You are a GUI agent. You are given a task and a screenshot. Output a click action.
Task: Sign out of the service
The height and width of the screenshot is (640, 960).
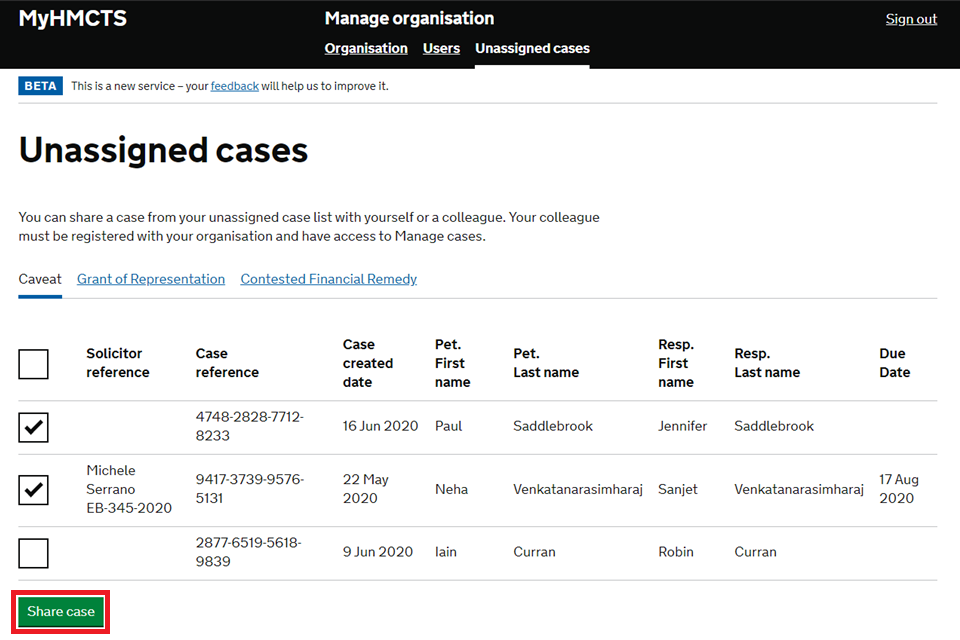tap(911, 19)
